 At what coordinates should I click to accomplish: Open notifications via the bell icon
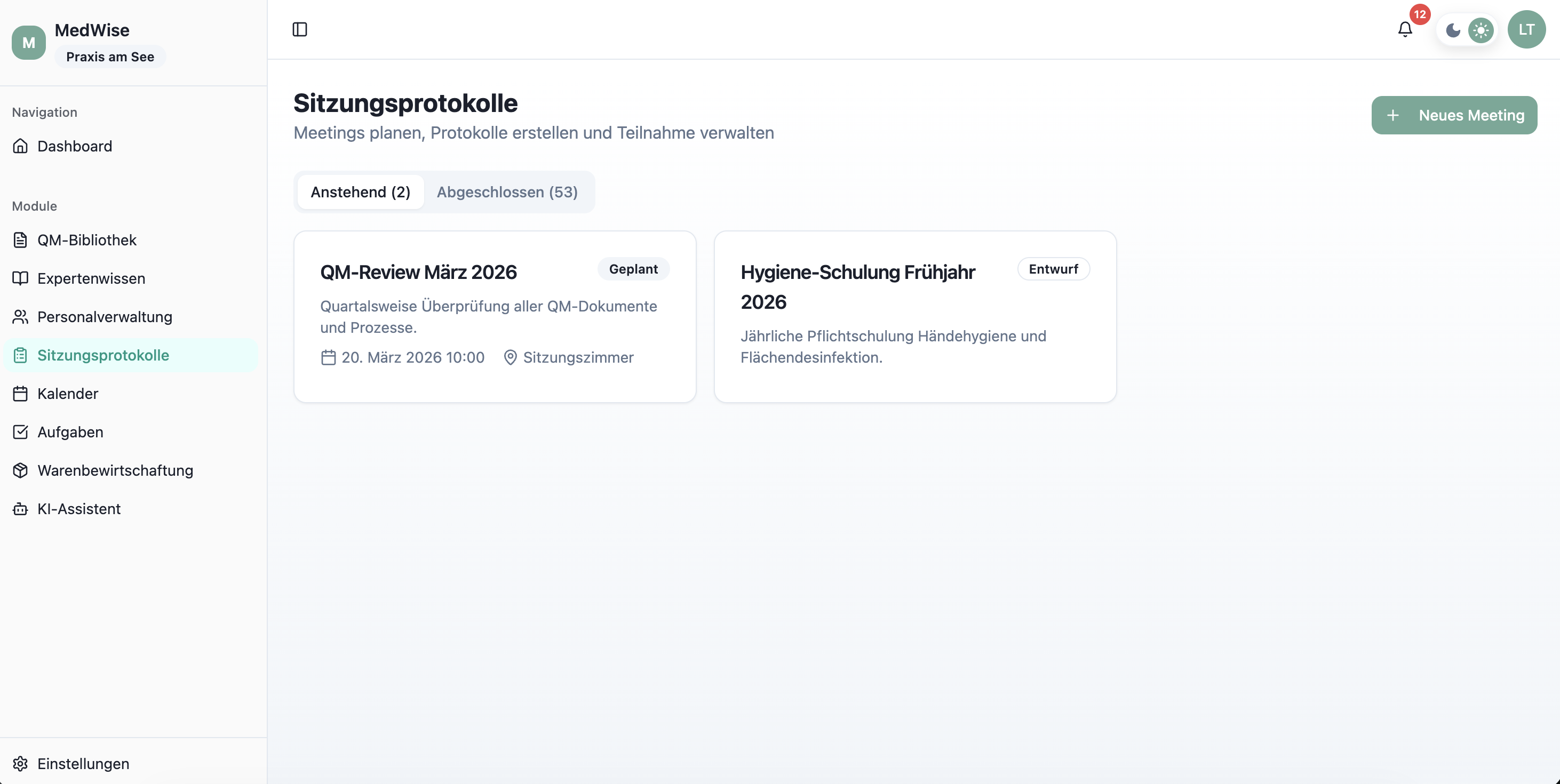pos(1404,29)
